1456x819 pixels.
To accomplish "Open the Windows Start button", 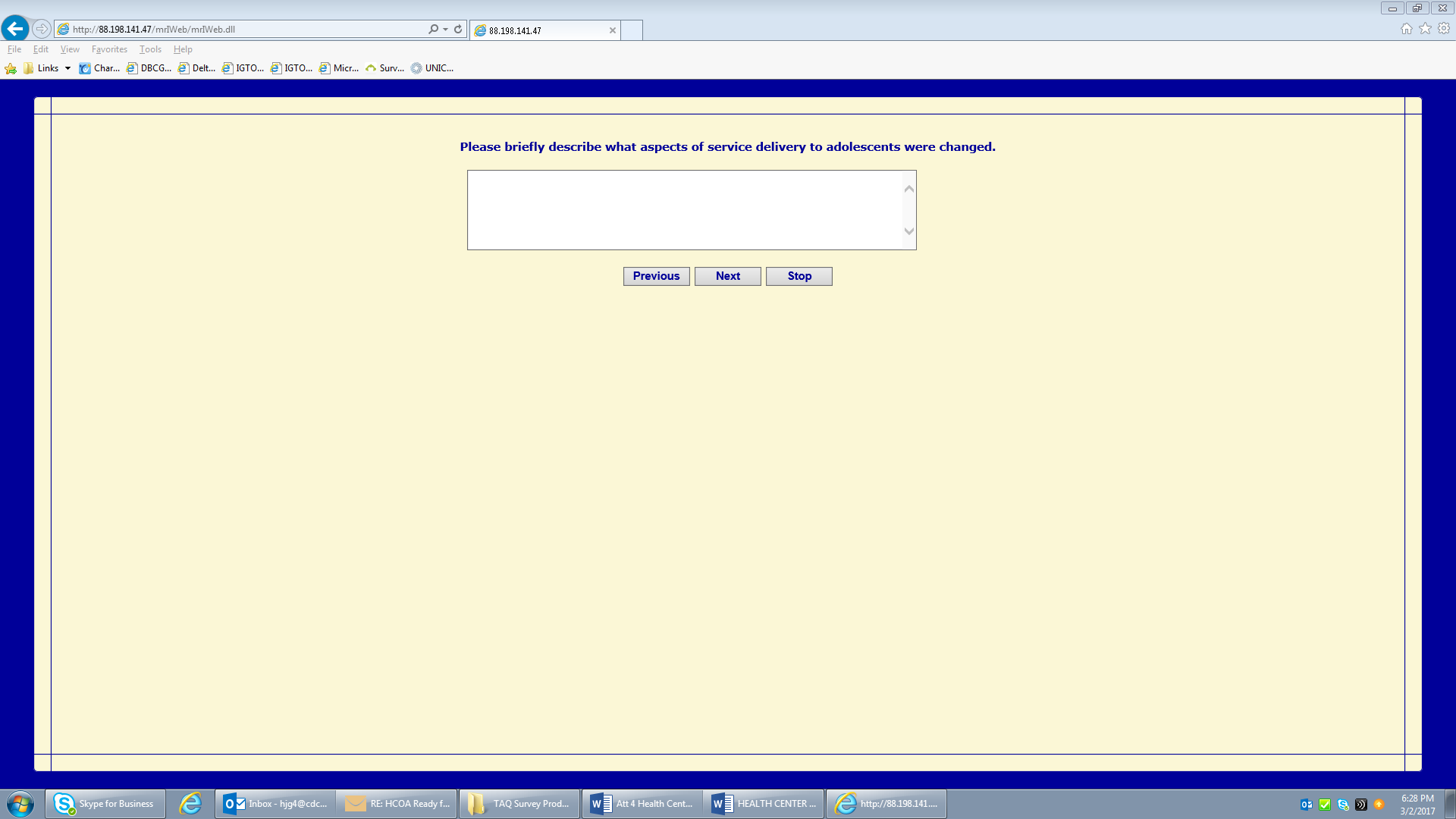I will pyautogui.click(x=20, y=804).
